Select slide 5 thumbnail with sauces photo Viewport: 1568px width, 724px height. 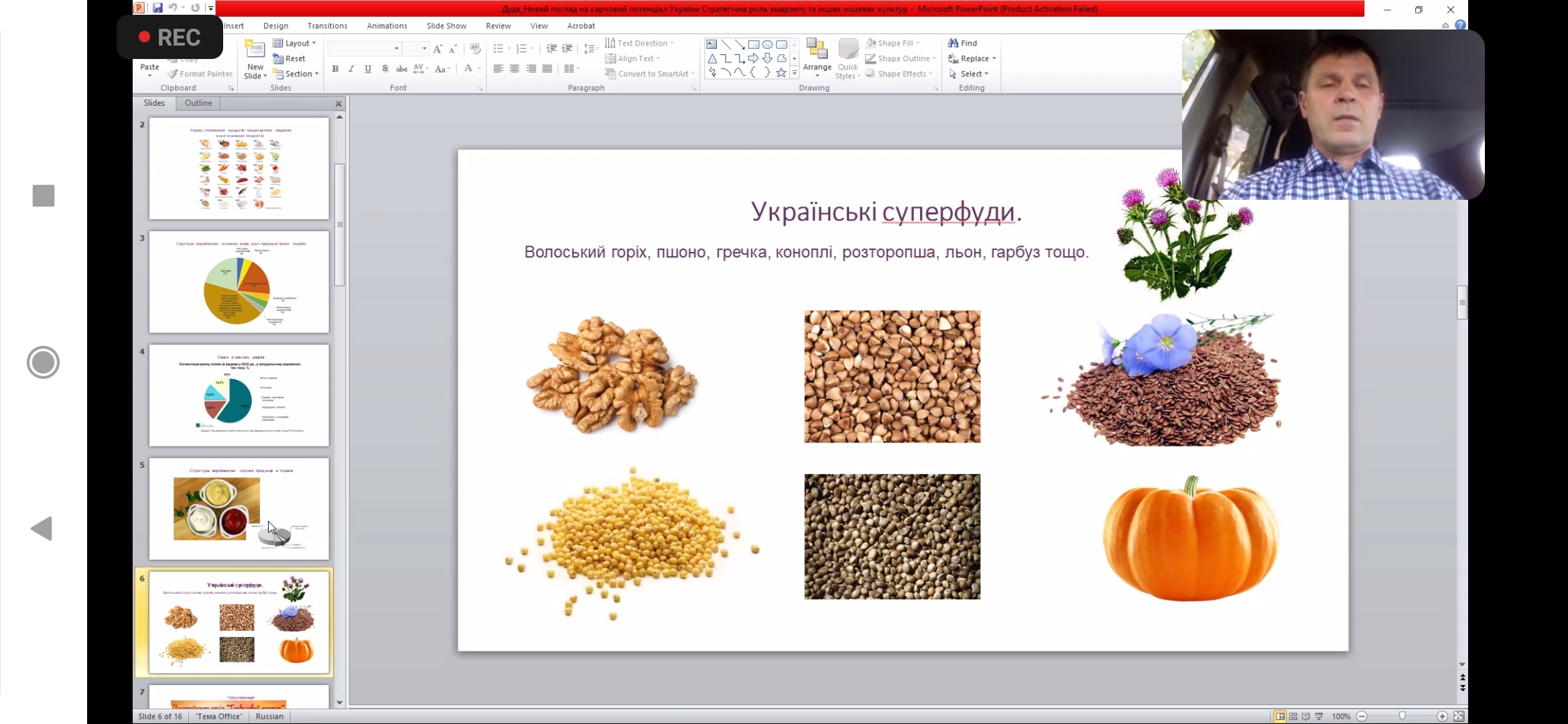(239, 509)
